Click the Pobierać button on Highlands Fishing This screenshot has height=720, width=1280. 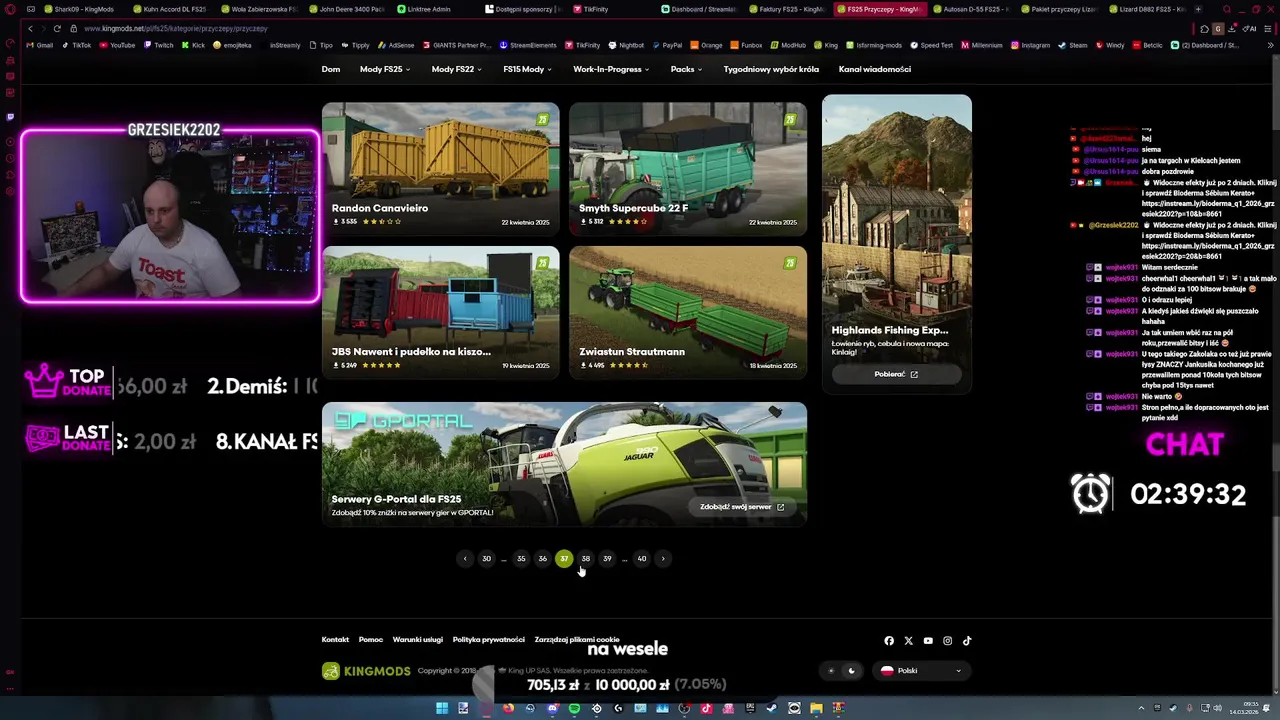(896, 374)
